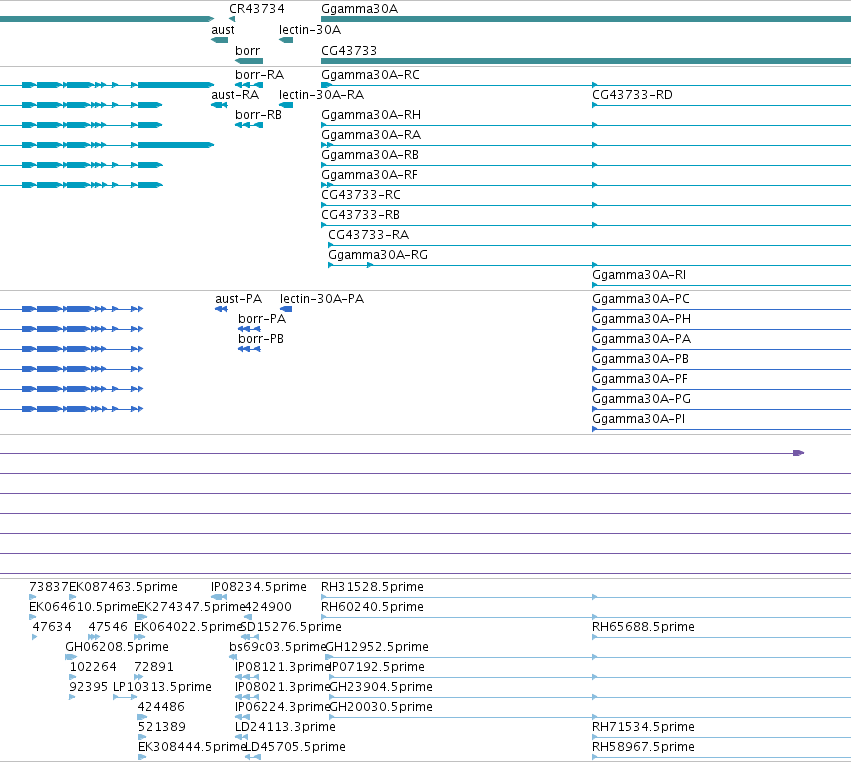Select the CR43734 gene label
851x762 pixels.
[x=257, y=9]
